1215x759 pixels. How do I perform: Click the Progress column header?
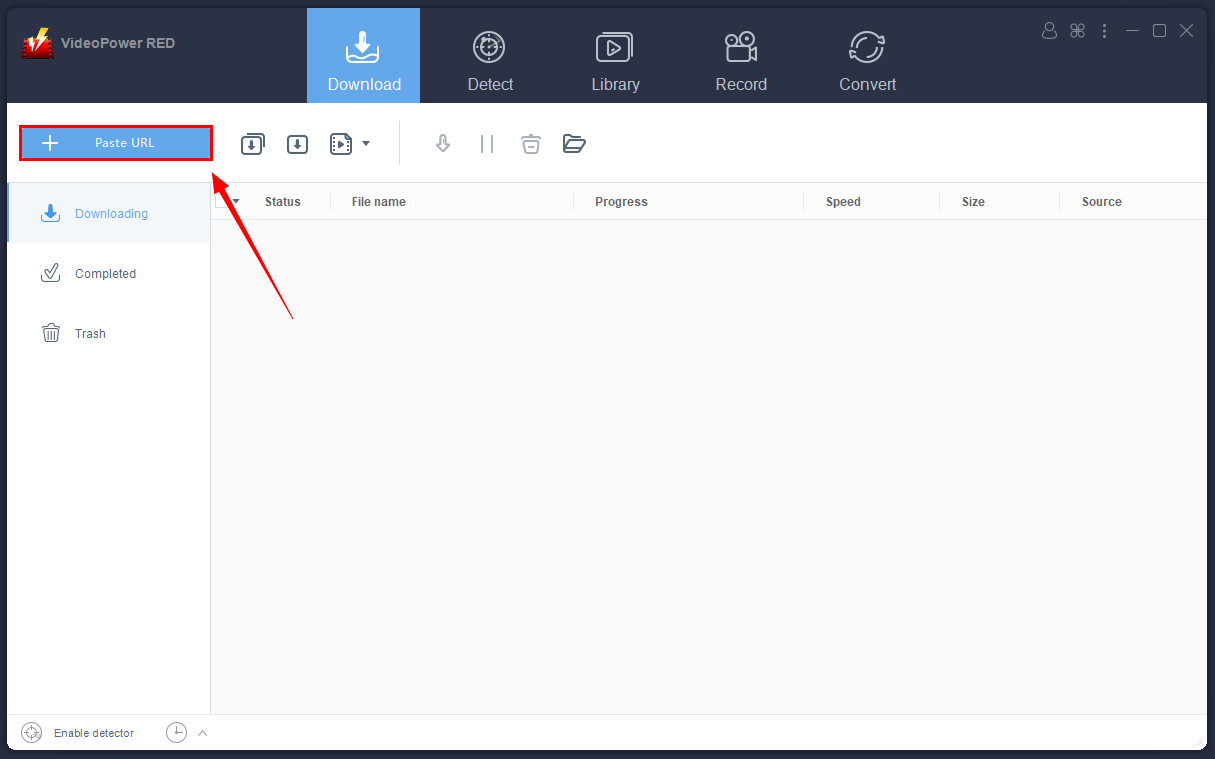pos(621,202)
